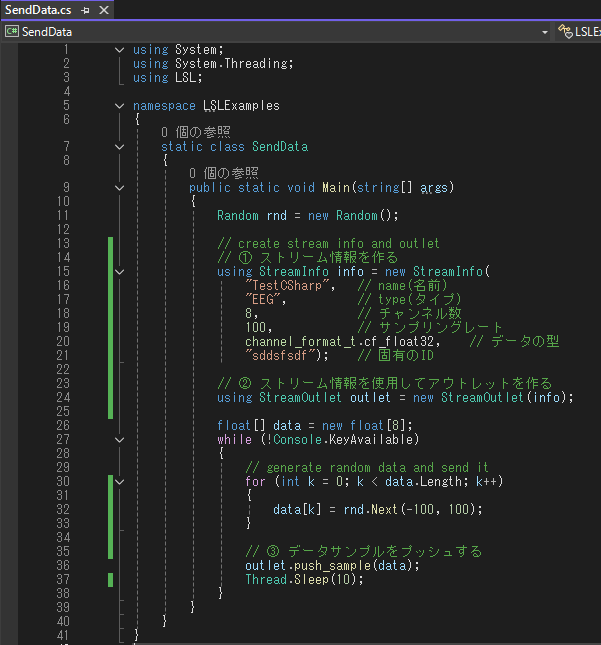This screenshot has width=601, height=645.
Task: Click float[] data declaration line
Action: [x=315, y=425]
